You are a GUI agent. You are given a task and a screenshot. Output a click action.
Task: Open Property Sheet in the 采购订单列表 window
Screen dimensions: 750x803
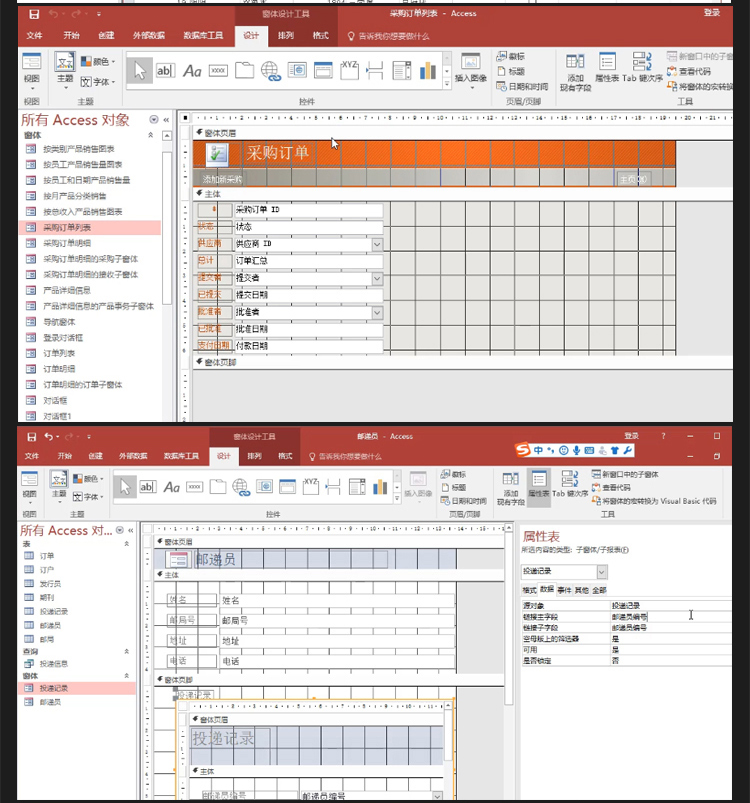coord(607,67)
